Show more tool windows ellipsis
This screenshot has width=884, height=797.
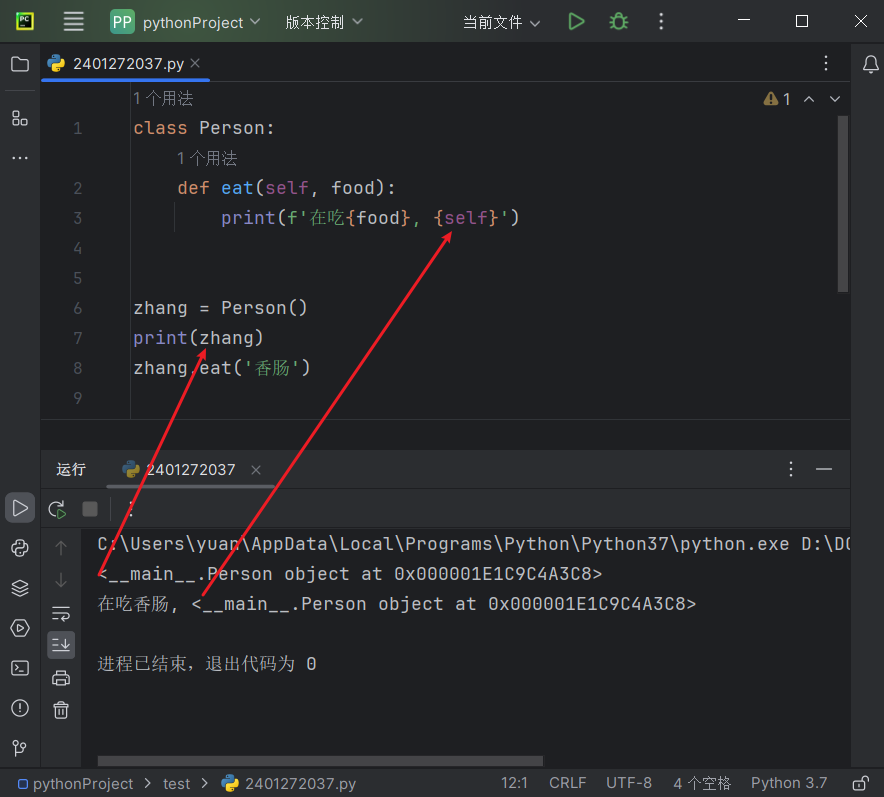point(20,158)
